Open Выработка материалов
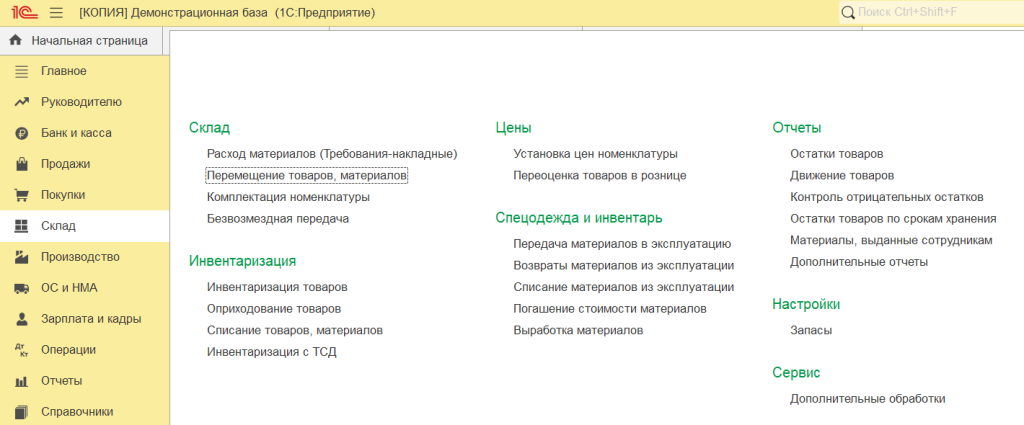Viewport: 1024px width, 425px height. tap(579, 330)
